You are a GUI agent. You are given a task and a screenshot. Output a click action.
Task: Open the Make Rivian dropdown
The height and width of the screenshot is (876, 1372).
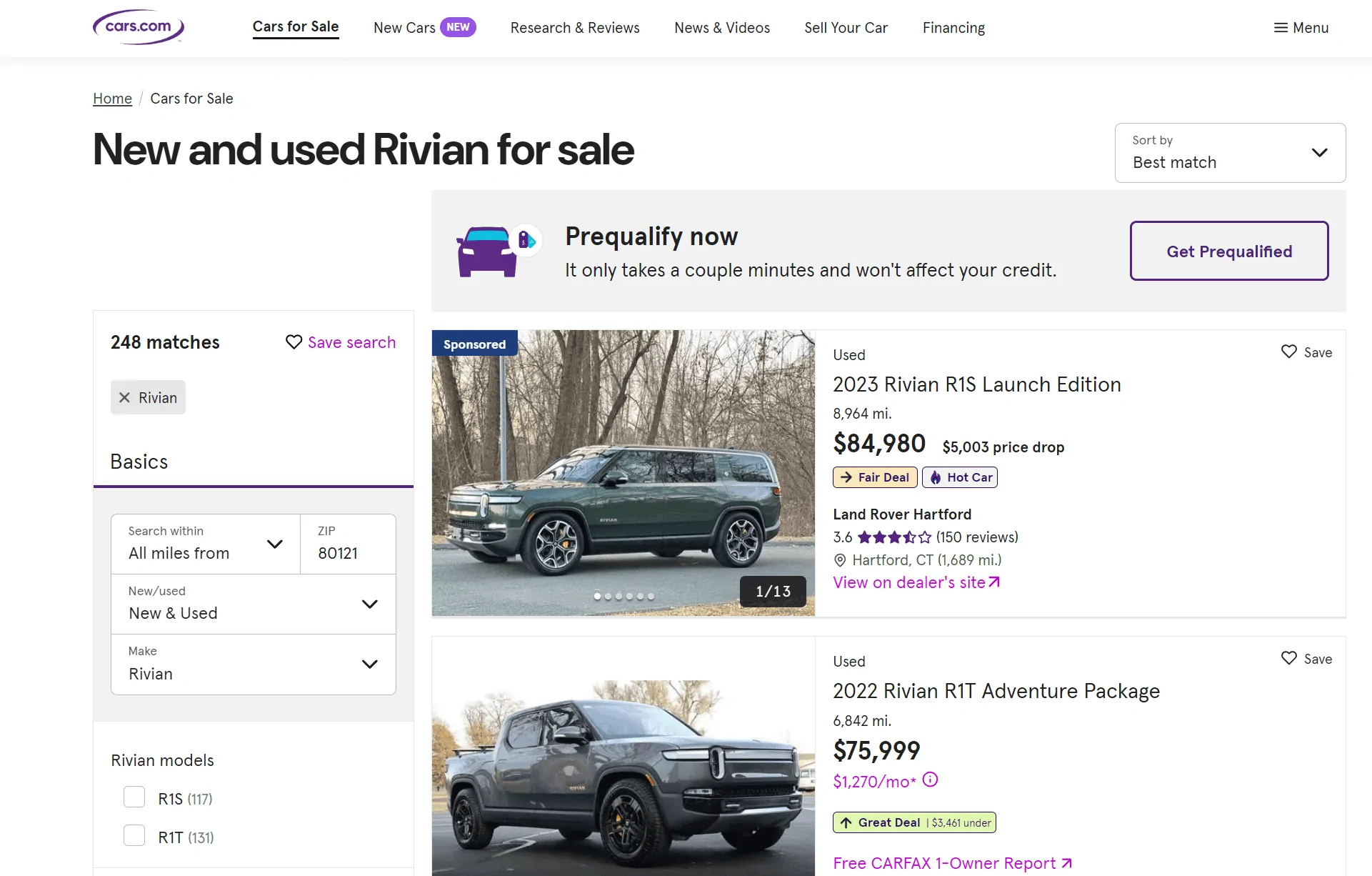254,664
